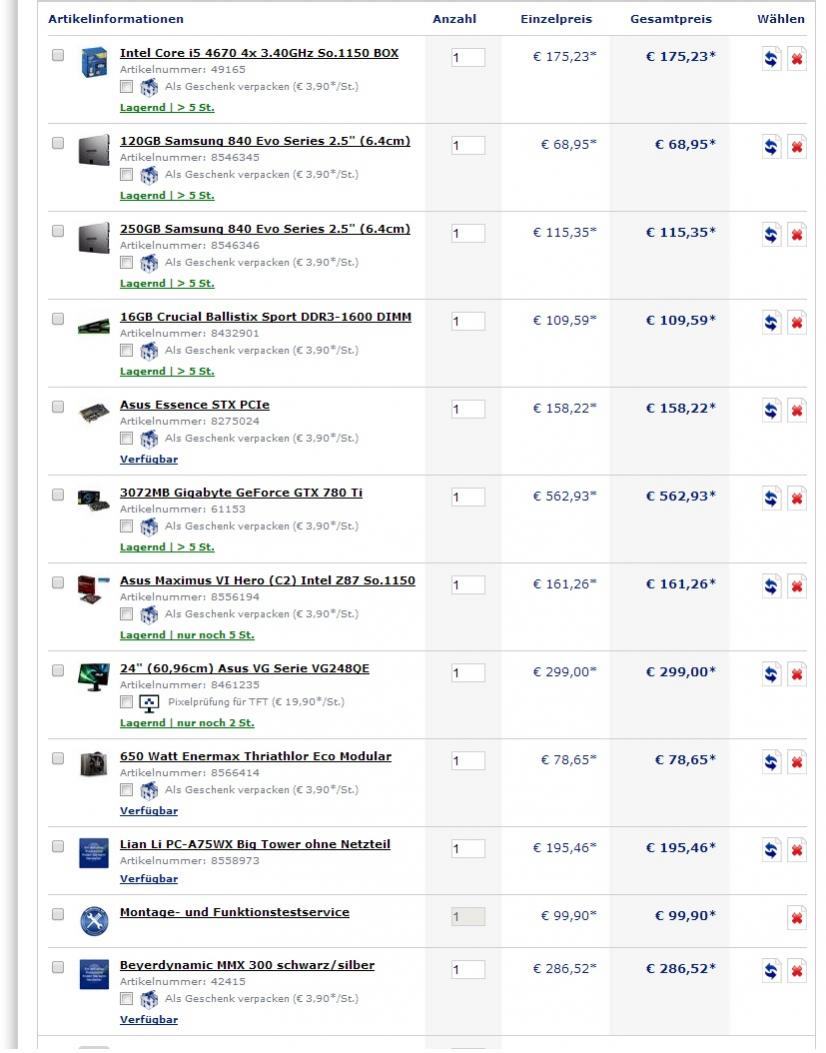Click refresh icon for 120GB Samsung 840 Evo
Viewport: 826px width, 1053px height.
[x=773, y=146]
